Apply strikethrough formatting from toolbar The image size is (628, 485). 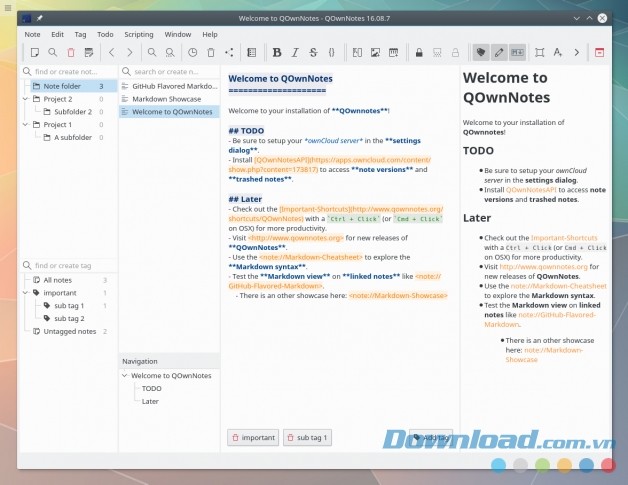click(312, 52)
